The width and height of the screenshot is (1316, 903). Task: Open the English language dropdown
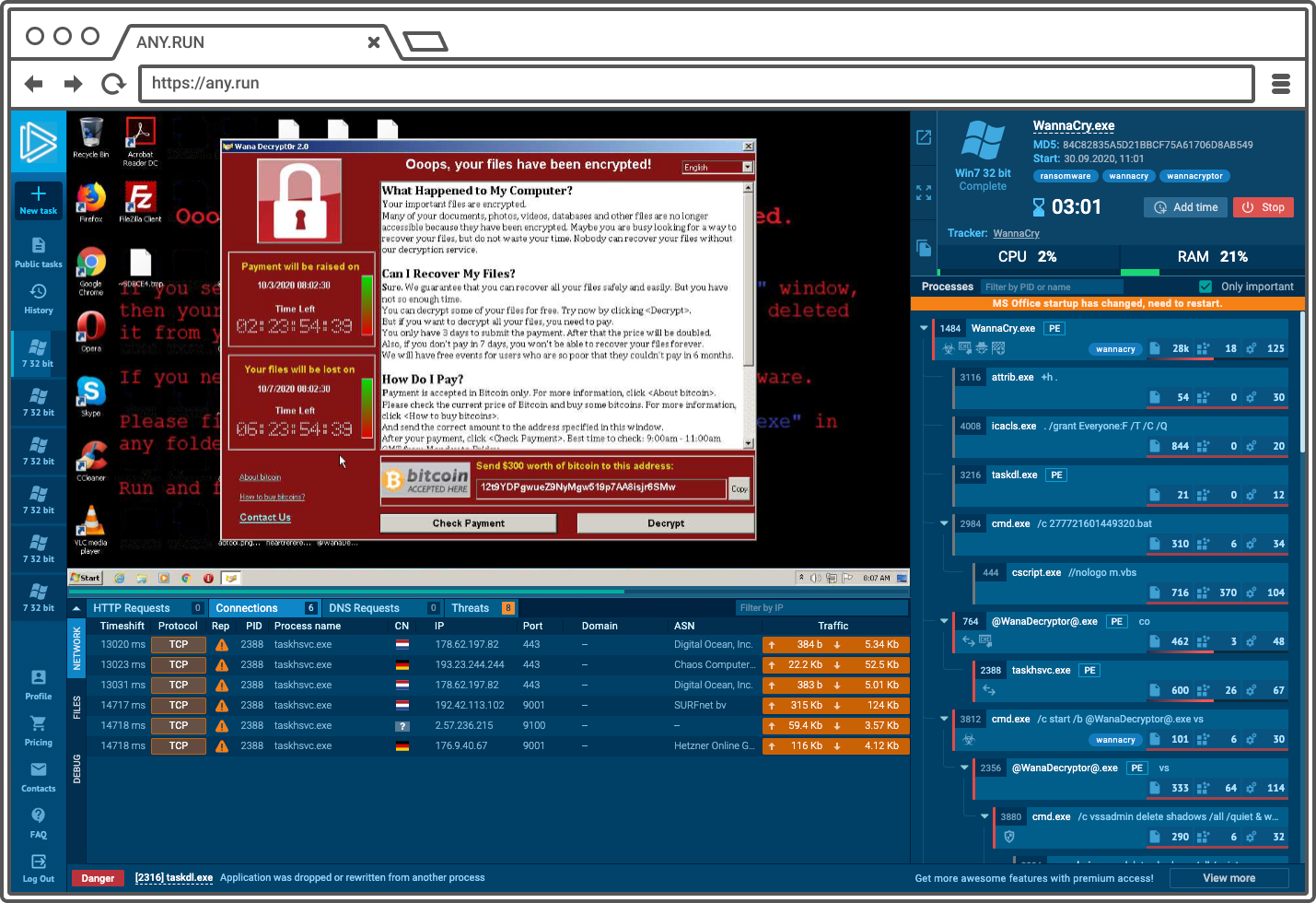point(717,168)
